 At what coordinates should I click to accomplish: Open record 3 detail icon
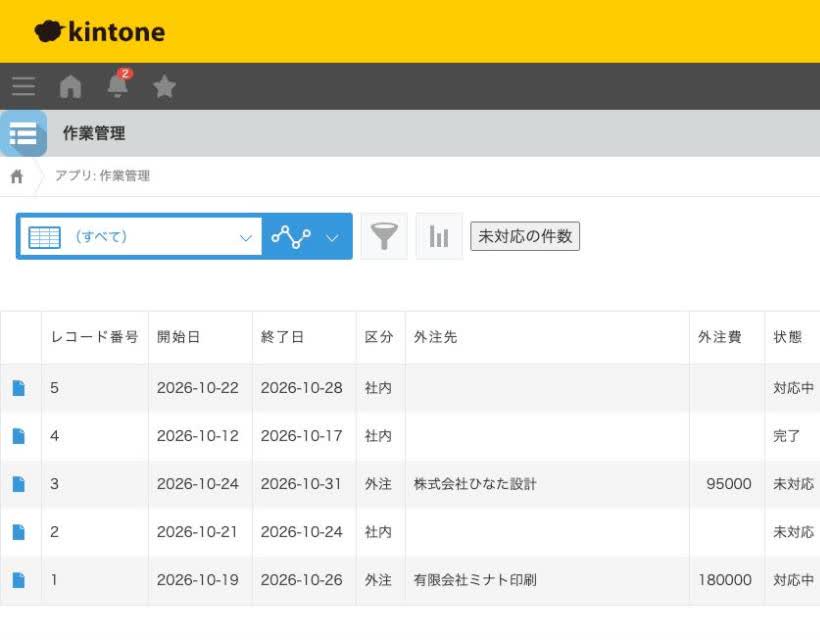(x=19, y=484)
